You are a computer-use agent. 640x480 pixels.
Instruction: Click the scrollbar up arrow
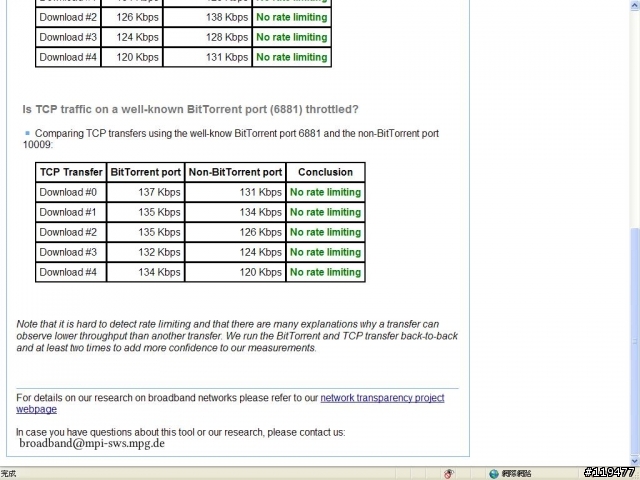click(x=635, y=4)
